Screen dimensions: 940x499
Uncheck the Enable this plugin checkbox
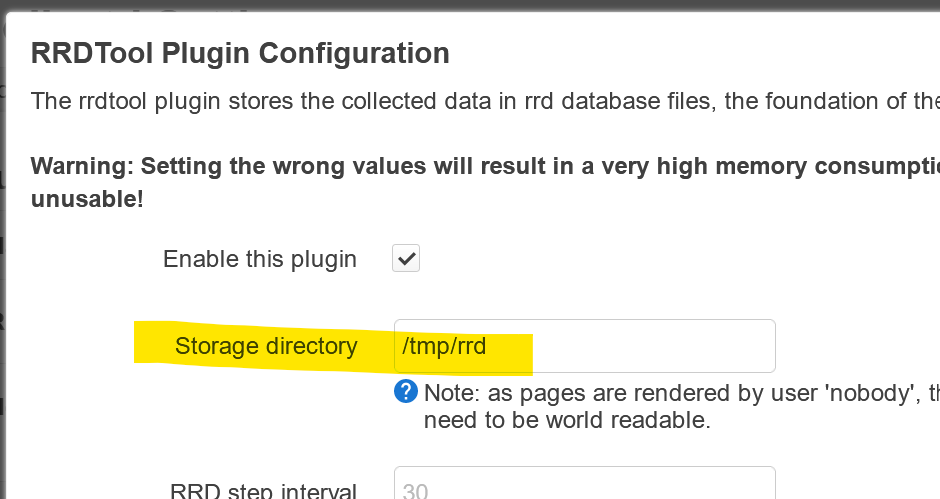click(x=406, y=258)
